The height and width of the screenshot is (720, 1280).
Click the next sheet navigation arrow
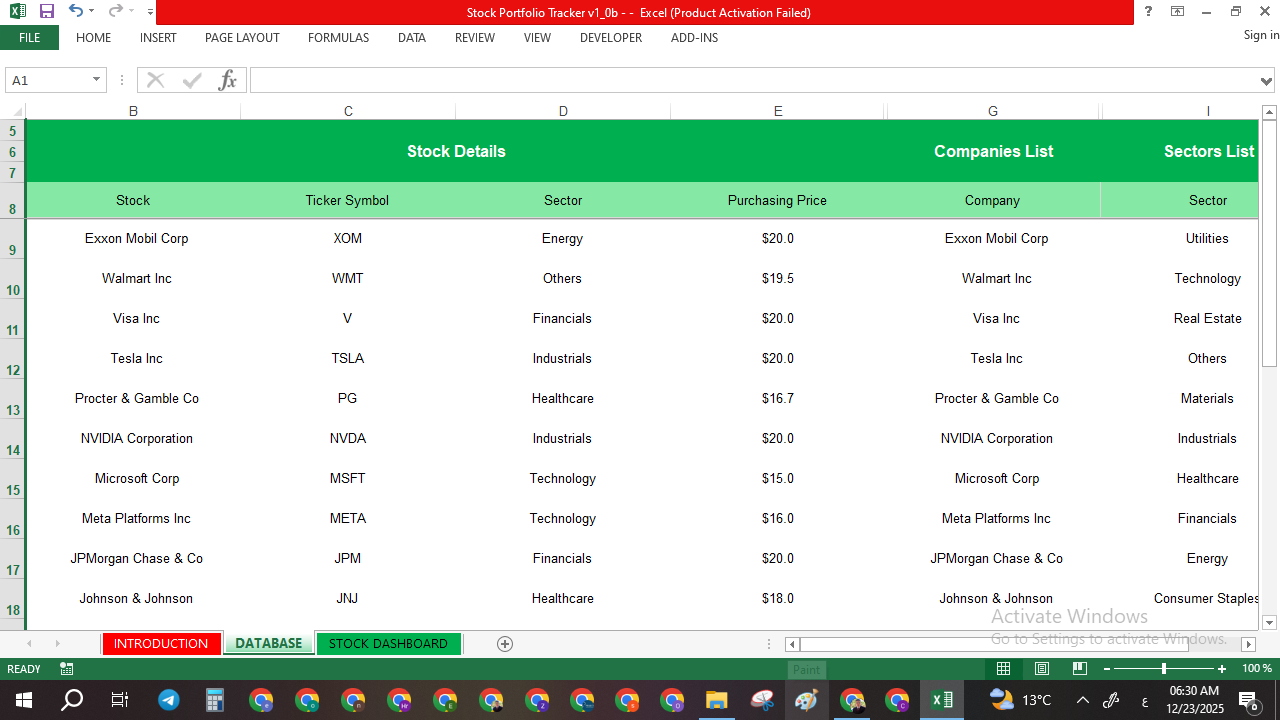[x=57, y=644]
